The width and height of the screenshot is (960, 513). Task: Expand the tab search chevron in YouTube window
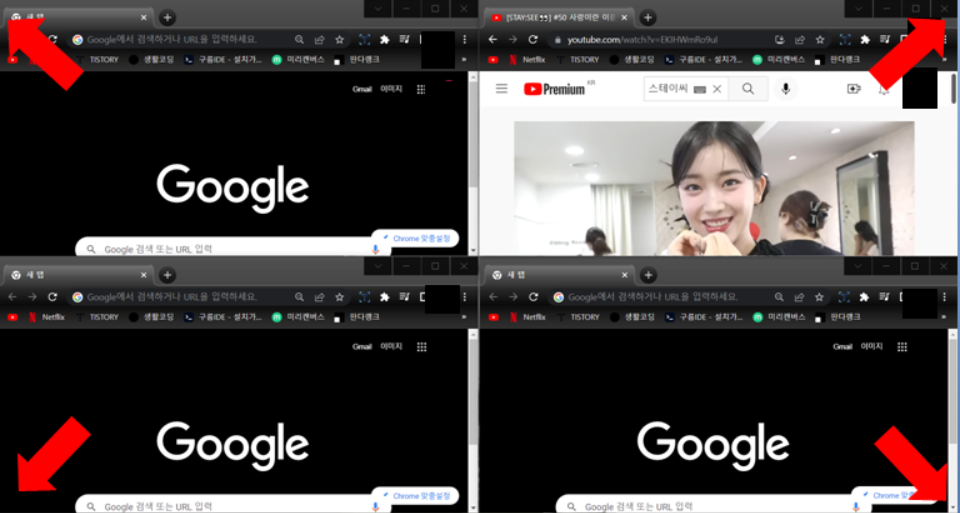pos(859,9)
